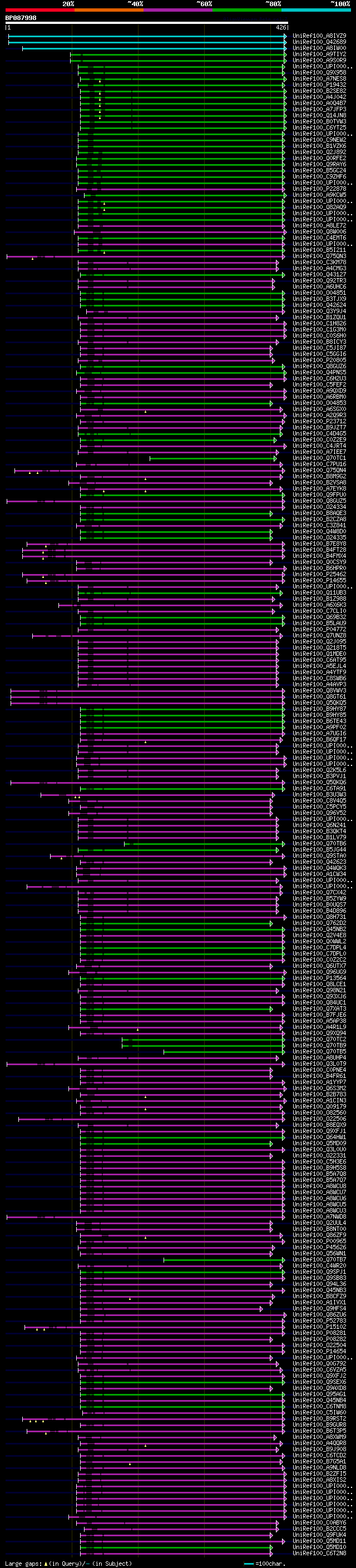Select the UniRef100_A8XIS2 label
This screenshot has height=1568, width=356.
click(x=319, y=1480)
